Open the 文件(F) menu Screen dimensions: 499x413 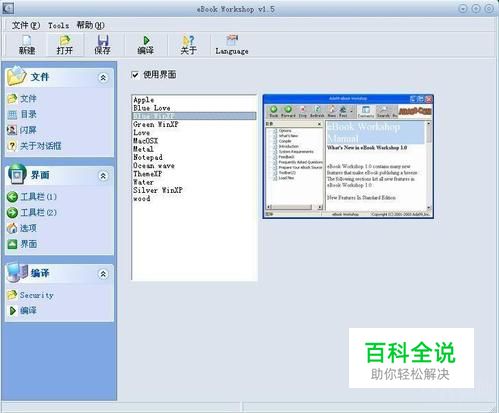[26, 25]
